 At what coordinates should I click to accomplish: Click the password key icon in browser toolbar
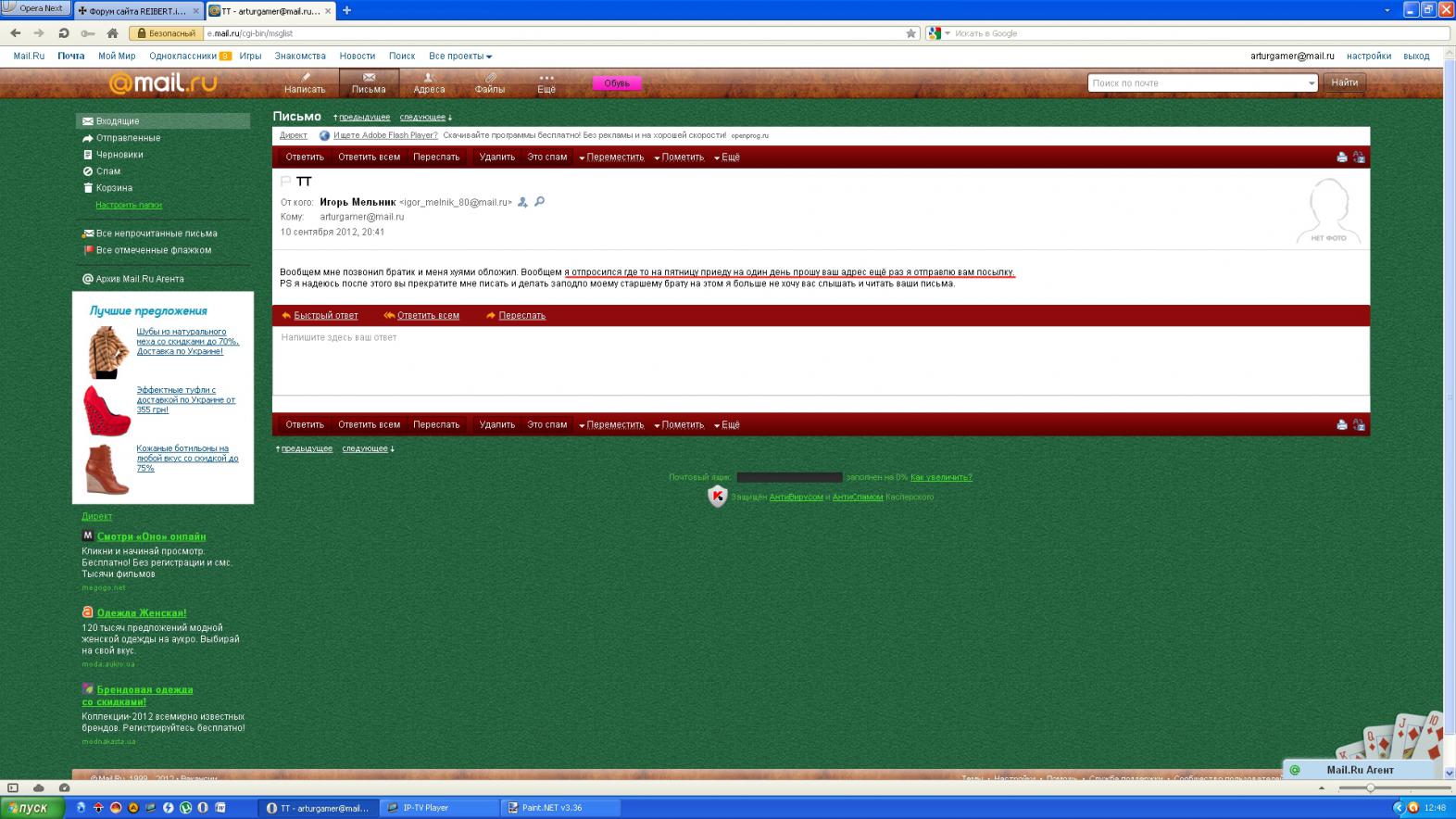point(88,33)
